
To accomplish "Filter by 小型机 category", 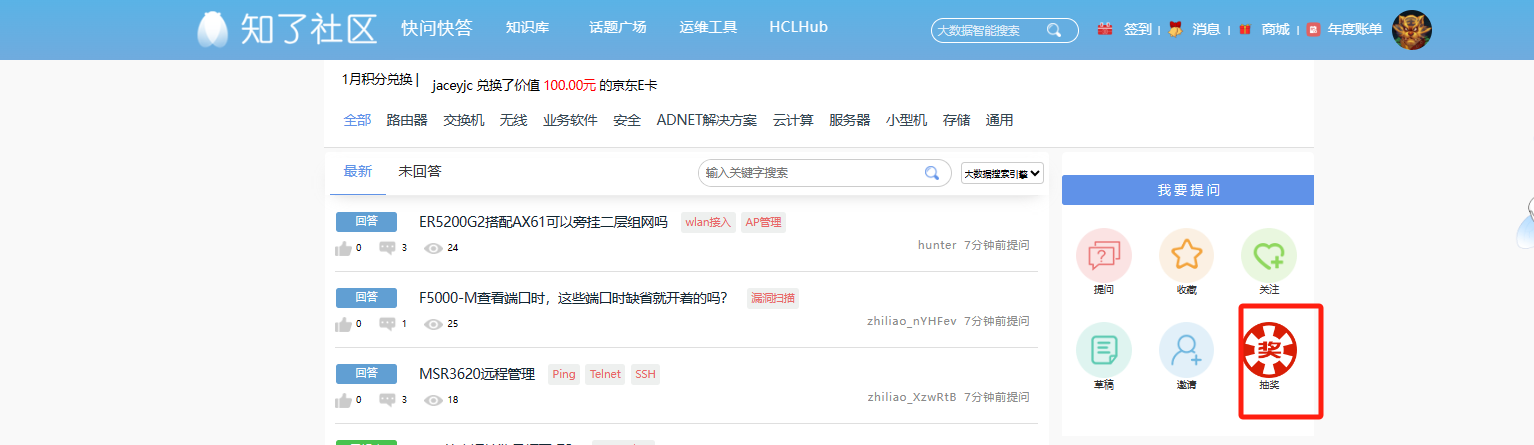I will (x=906, y=120).
